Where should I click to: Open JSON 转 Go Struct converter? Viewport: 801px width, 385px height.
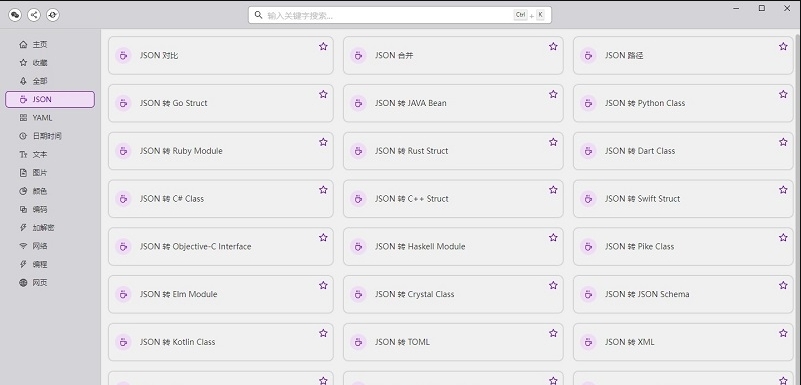(221, 103)
